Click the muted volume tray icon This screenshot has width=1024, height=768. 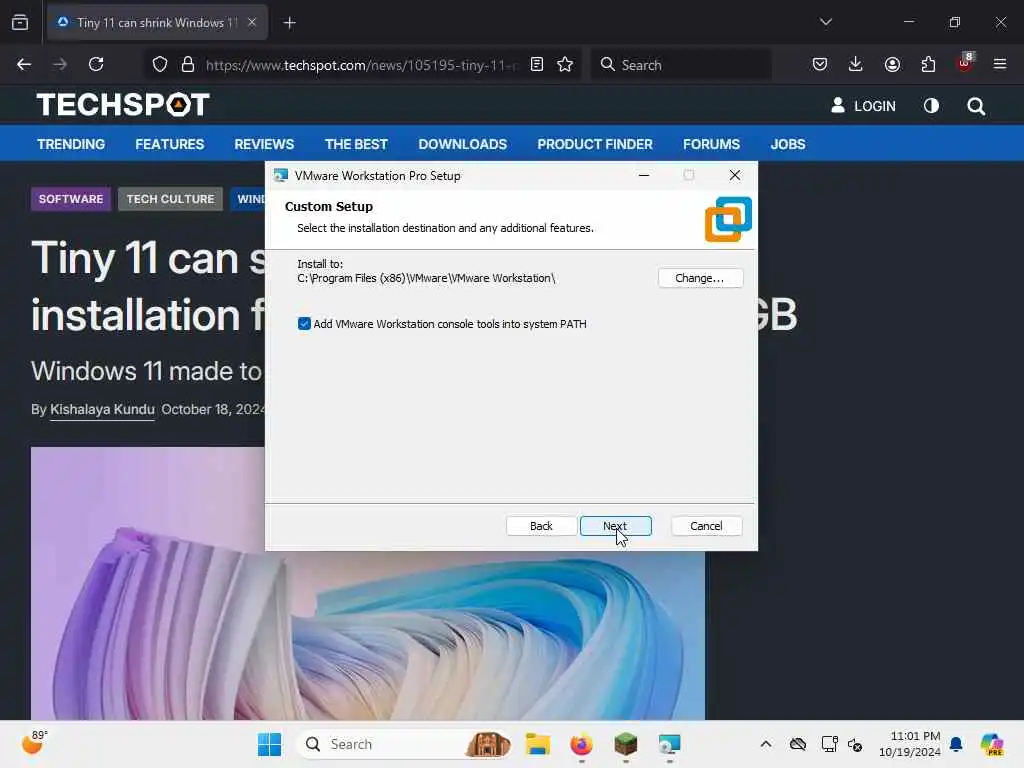point(855,744)
